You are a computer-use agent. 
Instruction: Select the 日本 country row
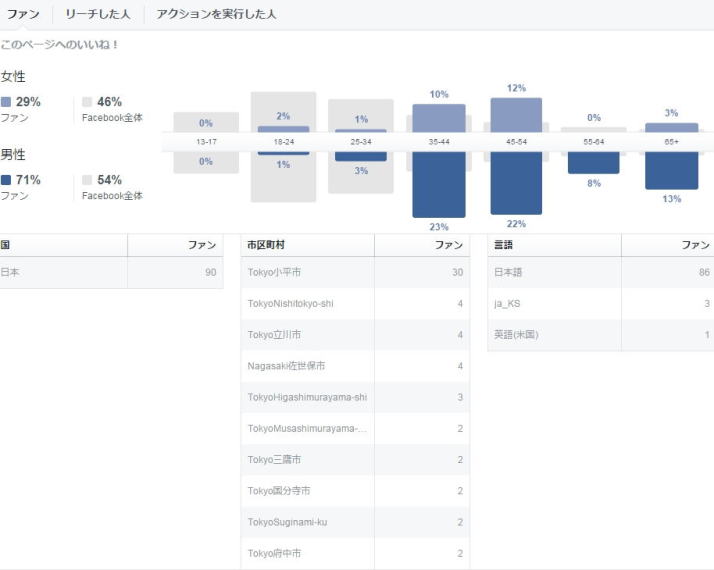112,272
